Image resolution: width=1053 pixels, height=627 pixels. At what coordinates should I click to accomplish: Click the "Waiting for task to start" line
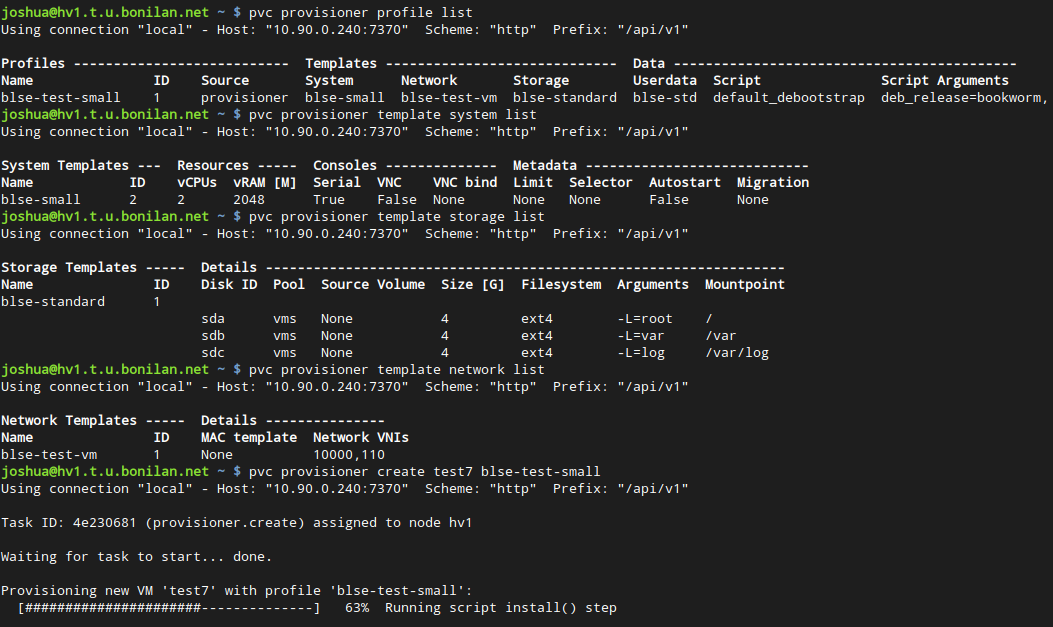136,557
